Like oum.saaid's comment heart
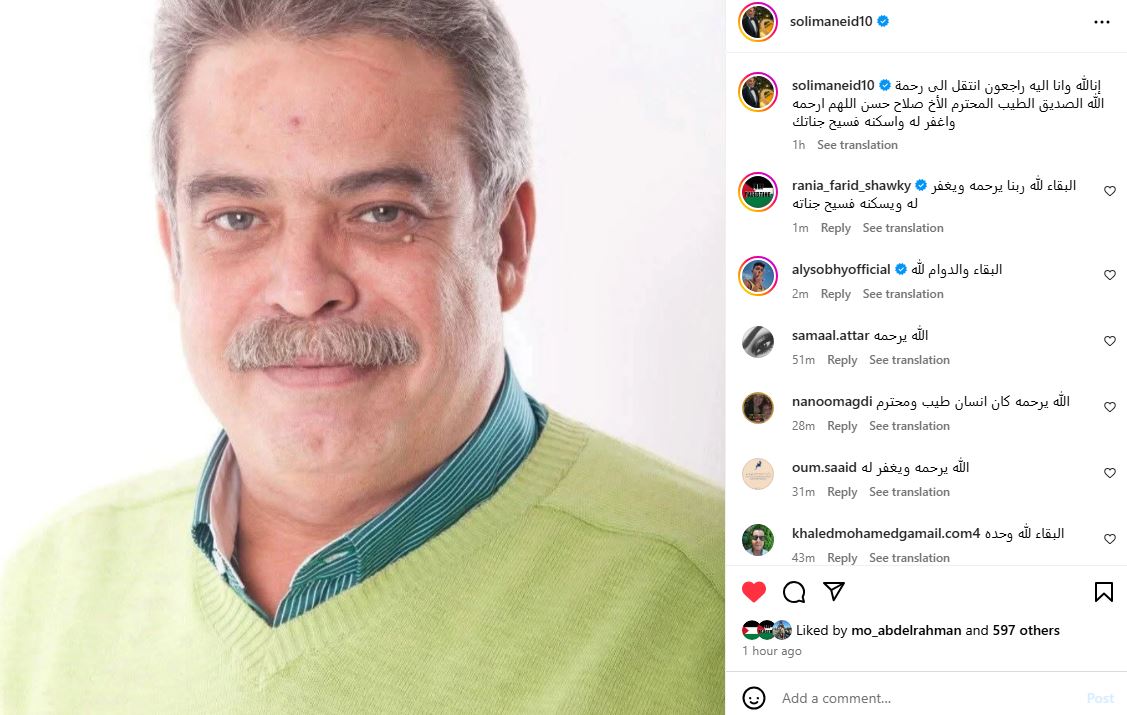This screenshot has height=715, width=1127. coord(1110,474)
